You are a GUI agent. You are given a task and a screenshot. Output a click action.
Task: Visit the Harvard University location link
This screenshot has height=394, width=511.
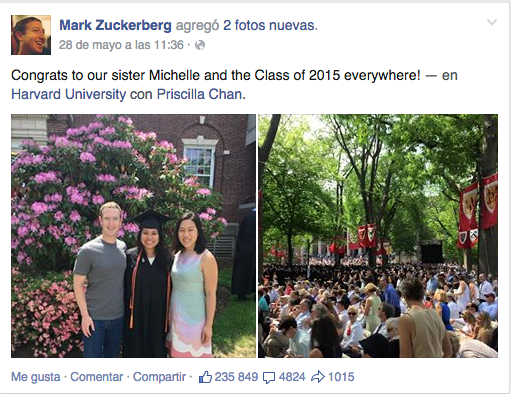pos(69,94)
